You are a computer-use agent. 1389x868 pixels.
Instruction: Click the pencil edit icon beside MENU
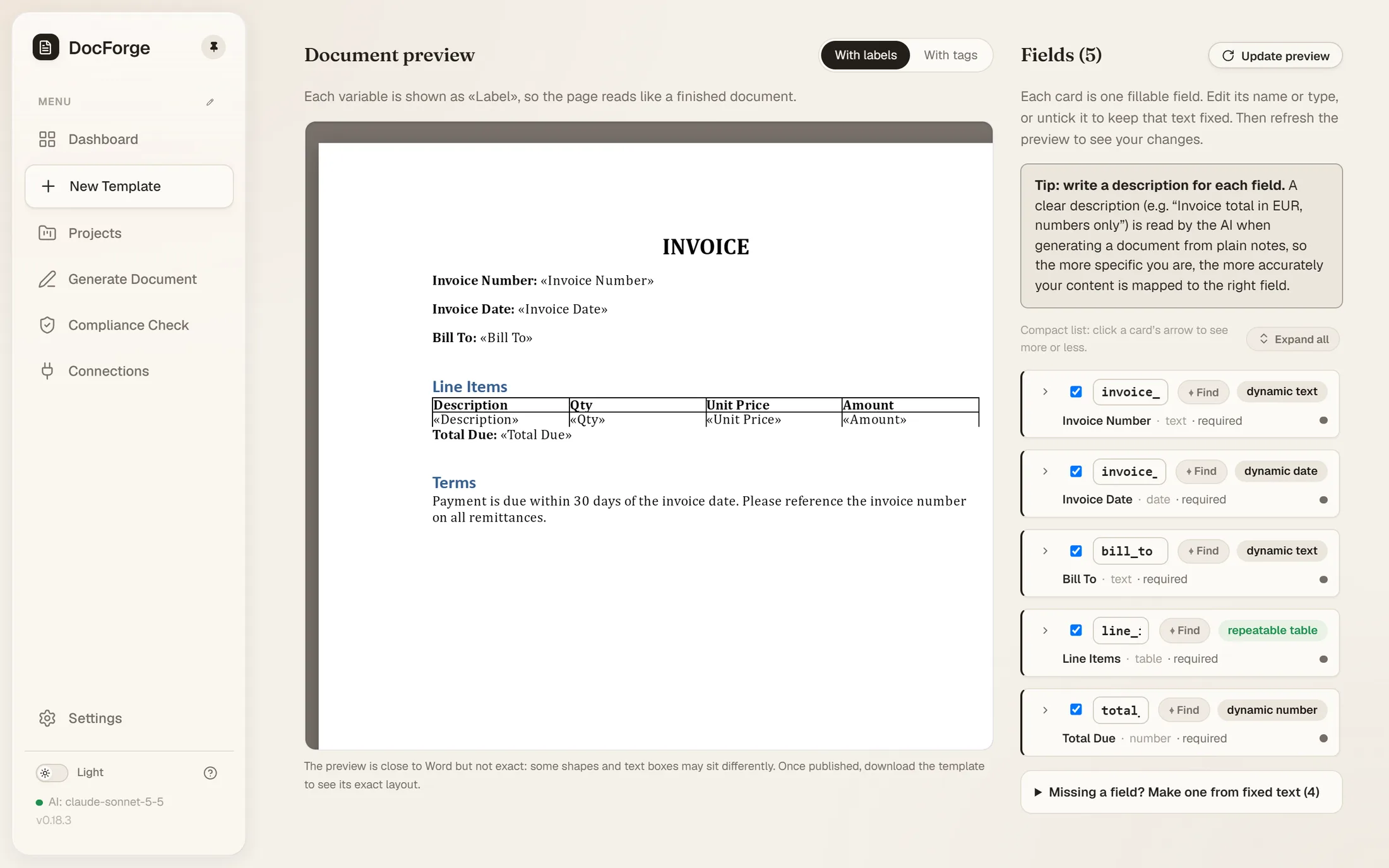[x=210, y=102]
